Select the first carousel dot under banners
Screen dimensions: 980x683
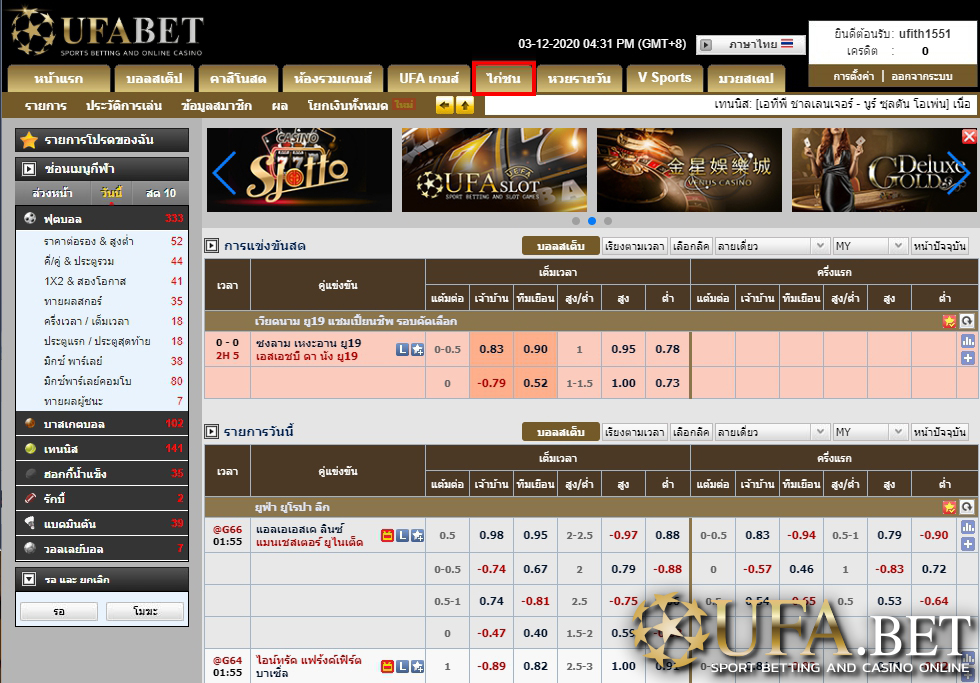(576, 221)
